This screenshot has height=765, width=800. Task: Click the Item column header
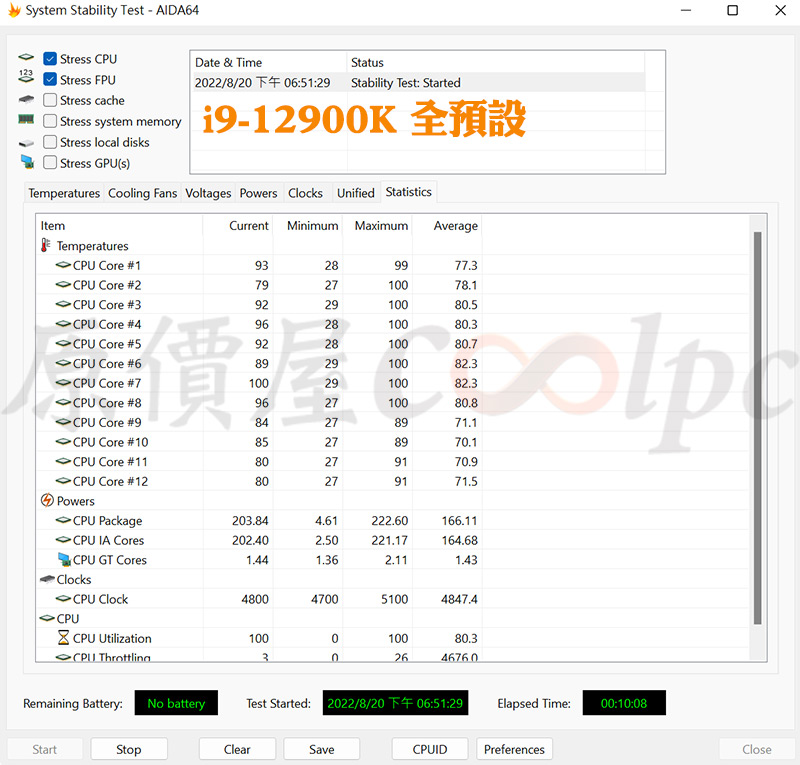(119, 226)
